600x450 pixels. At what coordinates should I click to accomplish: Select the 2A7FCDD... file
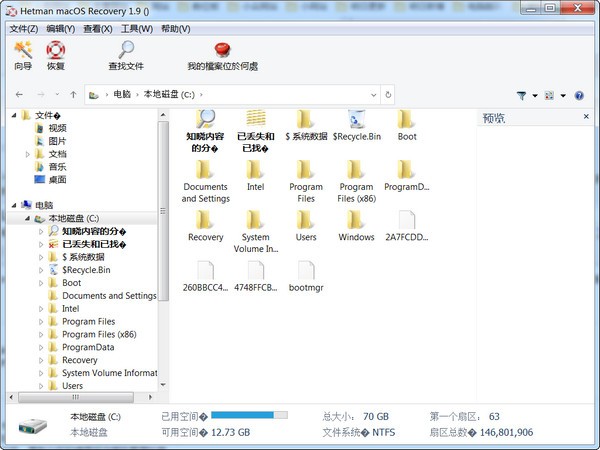tap(407, 226)
